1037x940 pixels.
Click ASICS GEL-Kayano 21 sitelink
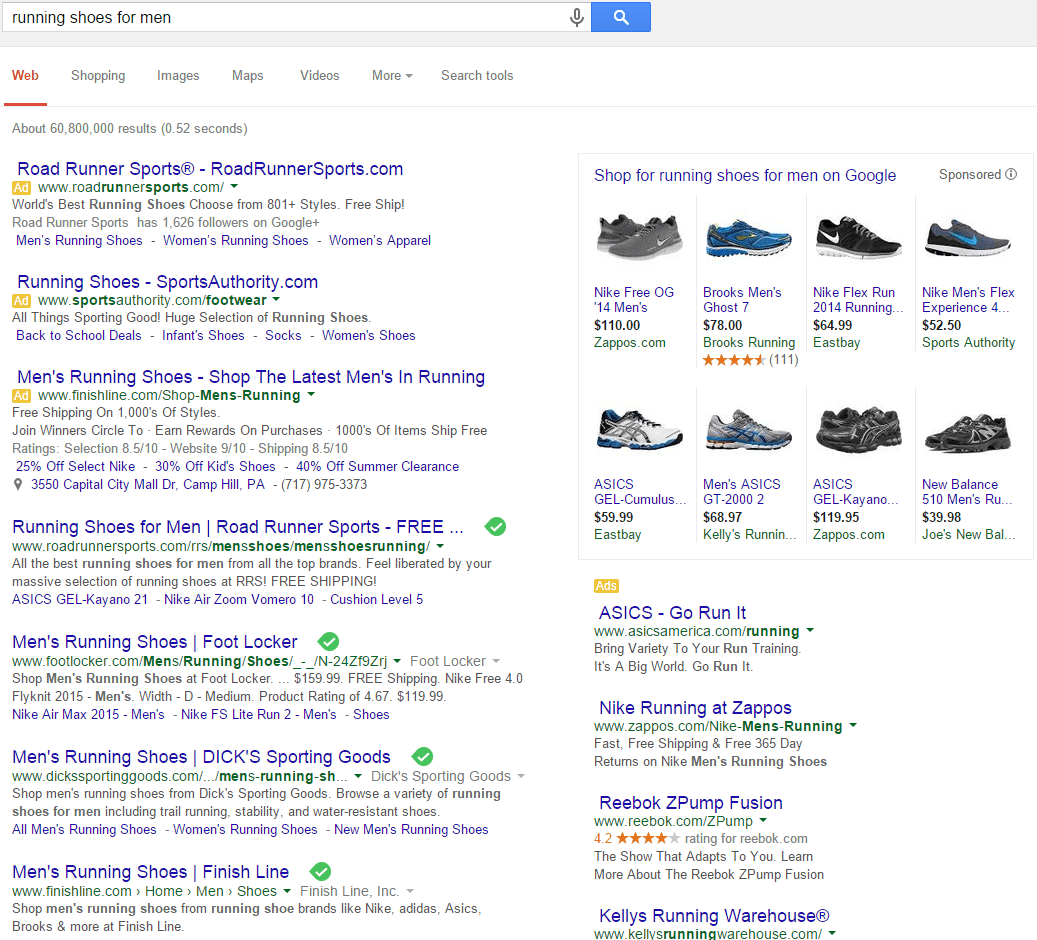coord(80,599)
